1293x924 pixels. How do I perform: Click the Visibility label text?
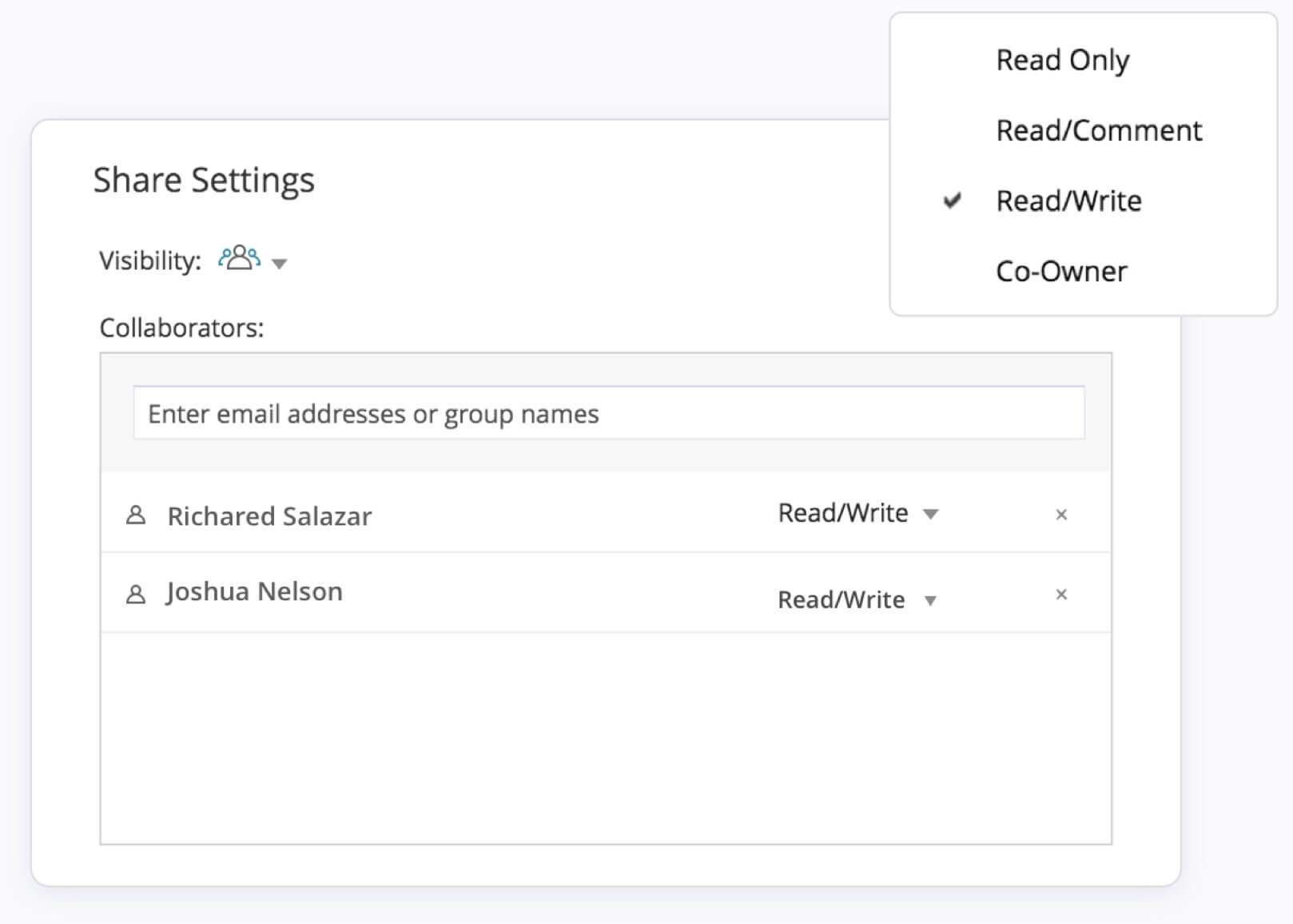click(149, 261)
